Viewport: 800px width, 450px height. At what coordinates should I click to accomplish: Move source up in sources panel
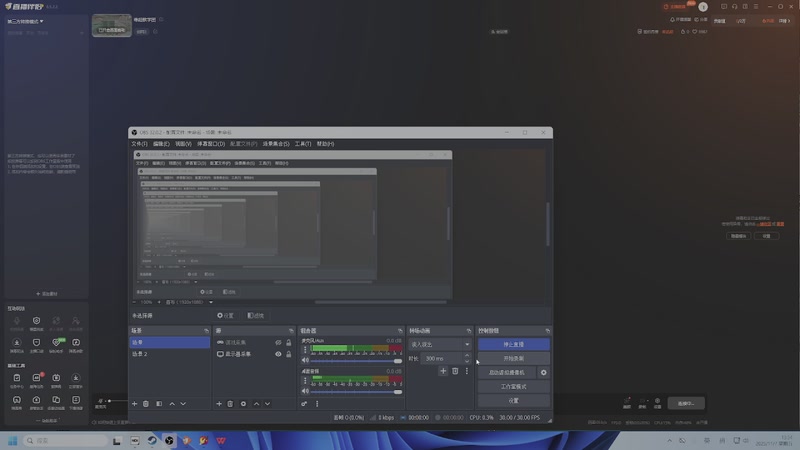click(x=256, y=404)
